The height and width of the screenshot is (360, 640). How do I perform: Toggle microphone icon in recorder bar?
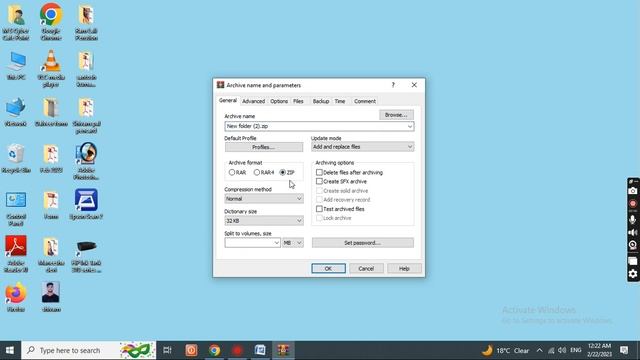(x=633, y=219)
